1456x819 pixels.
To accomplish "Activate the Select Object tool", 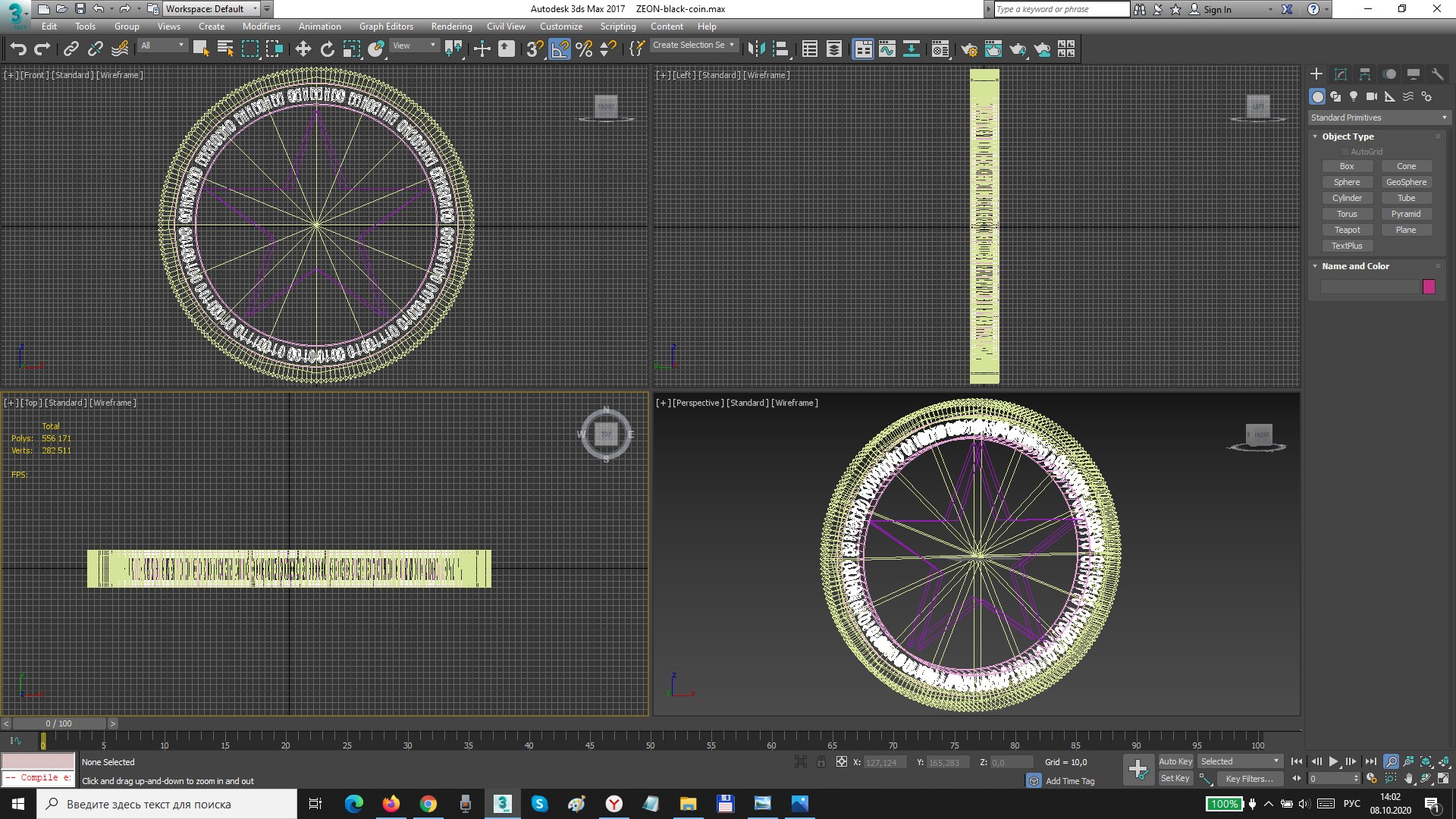I will tap(201, 49).
